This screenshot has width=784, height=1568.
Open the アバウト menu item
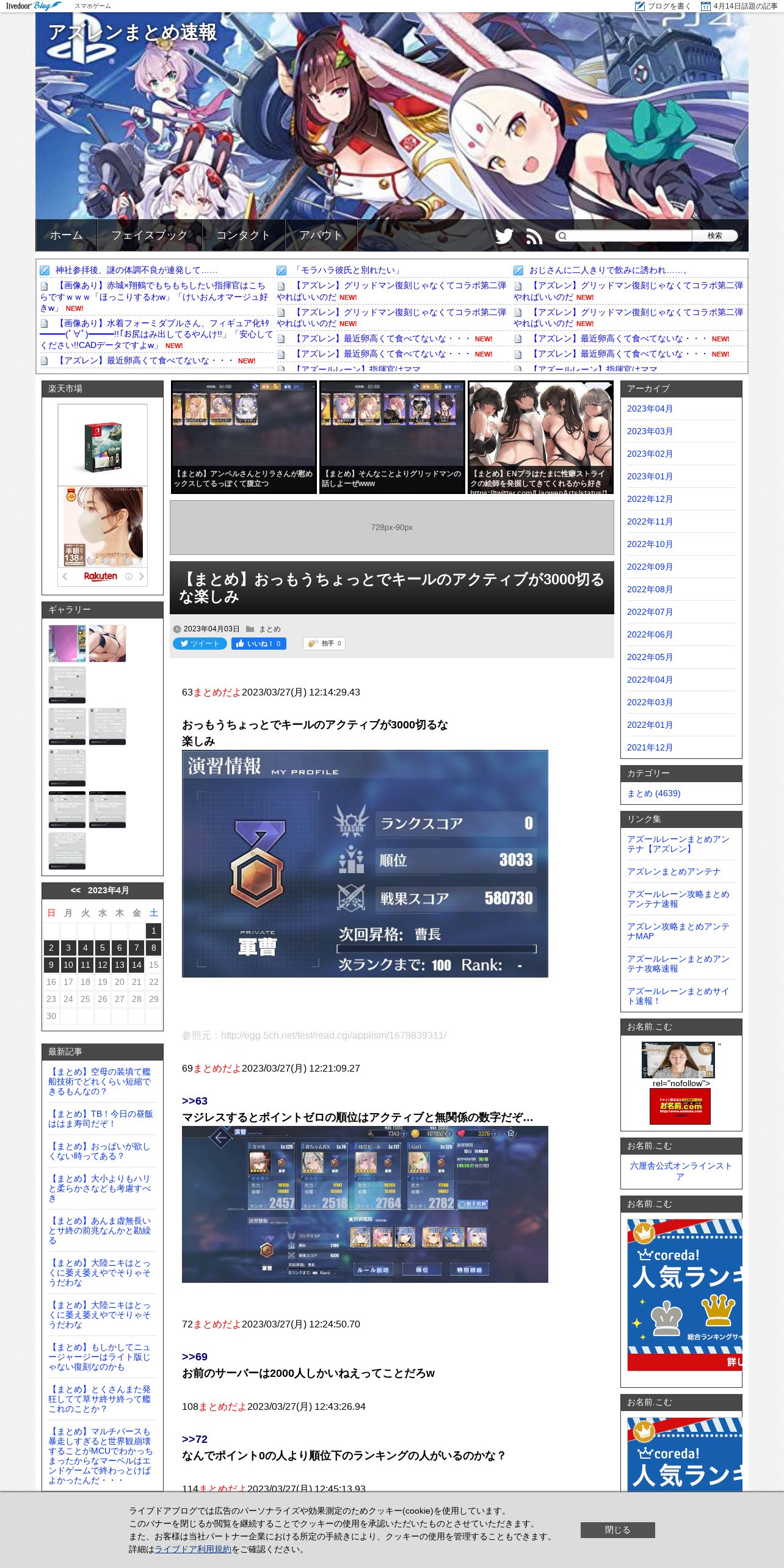tap(321, 235)
